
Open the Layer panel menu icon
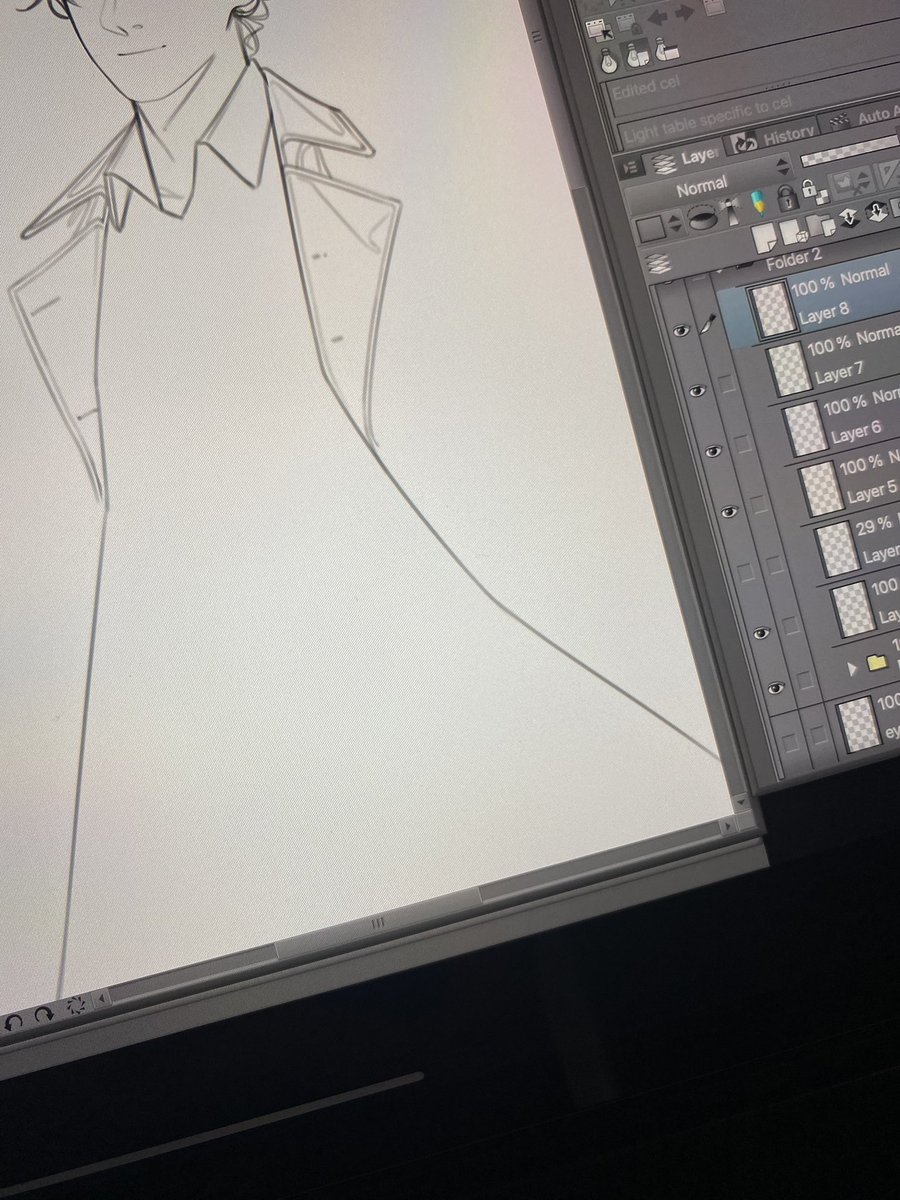point(632,167)
